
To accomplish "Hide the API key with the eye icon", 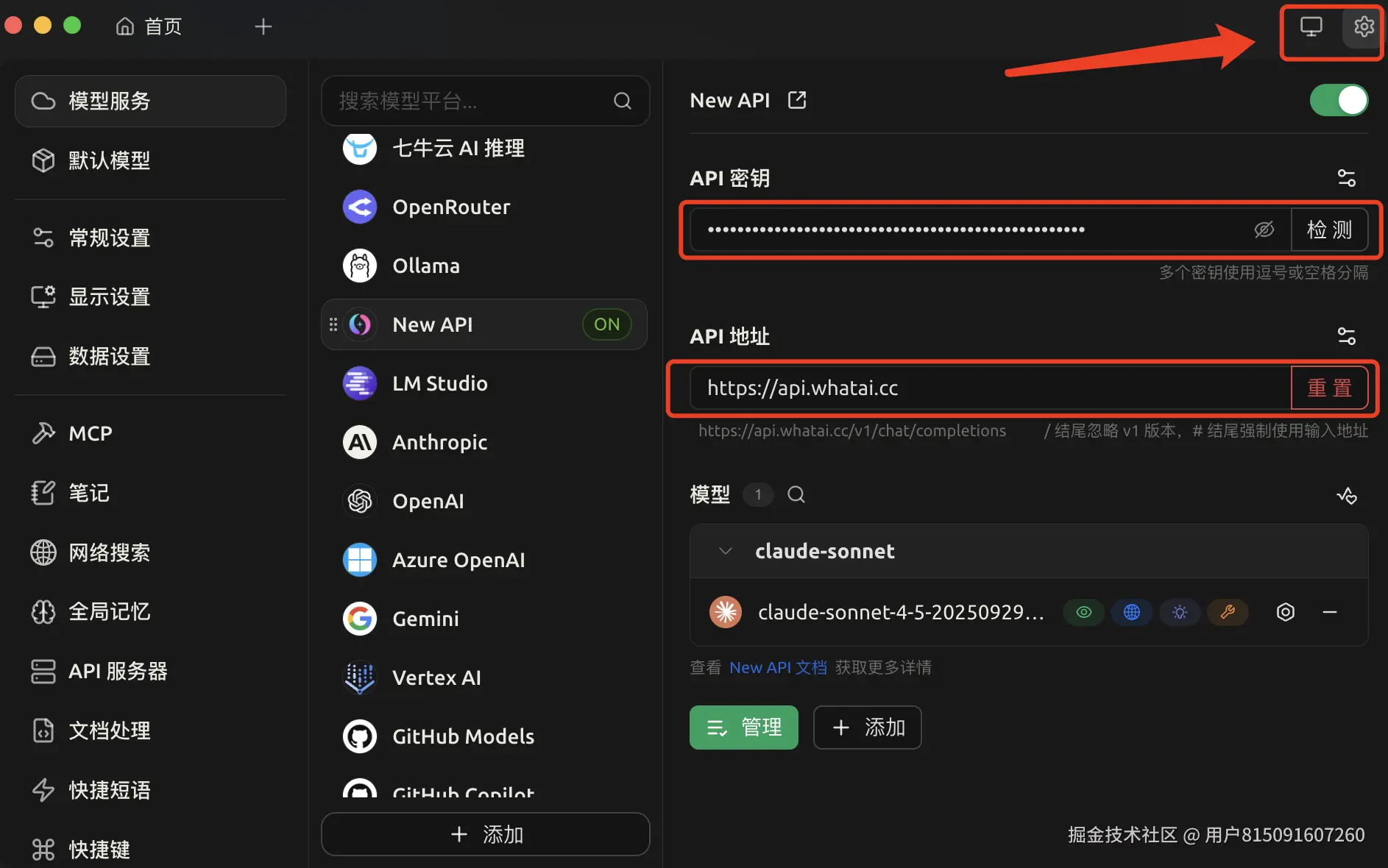I will [1264, 230].
